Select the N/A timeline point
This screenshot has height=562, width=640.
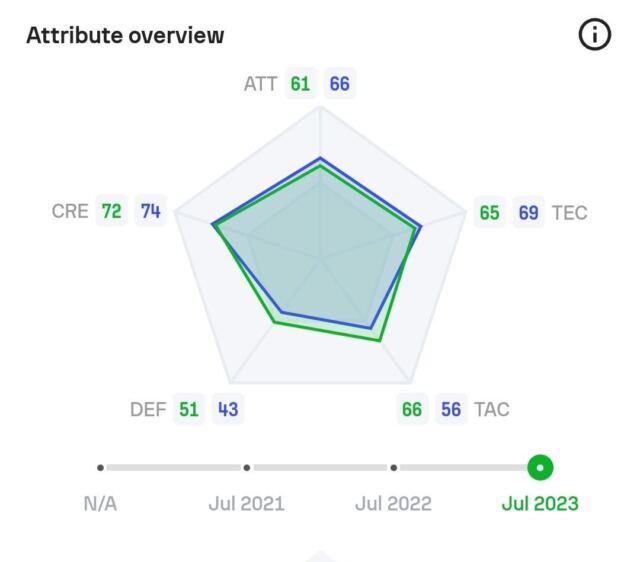point(100,468)
